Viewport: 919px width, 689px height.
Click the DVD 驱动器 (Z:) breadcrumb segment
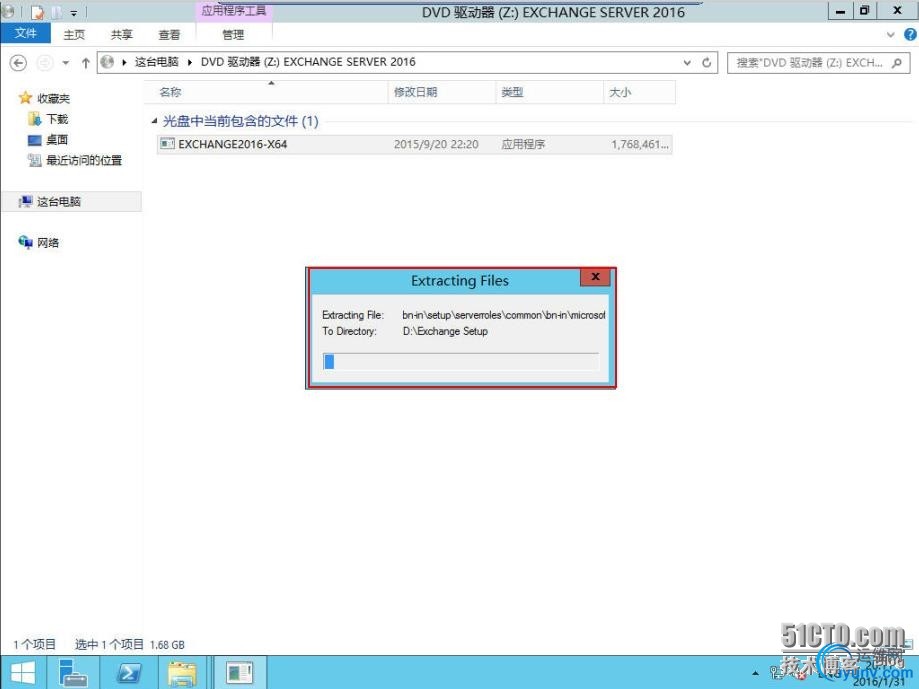308,62
